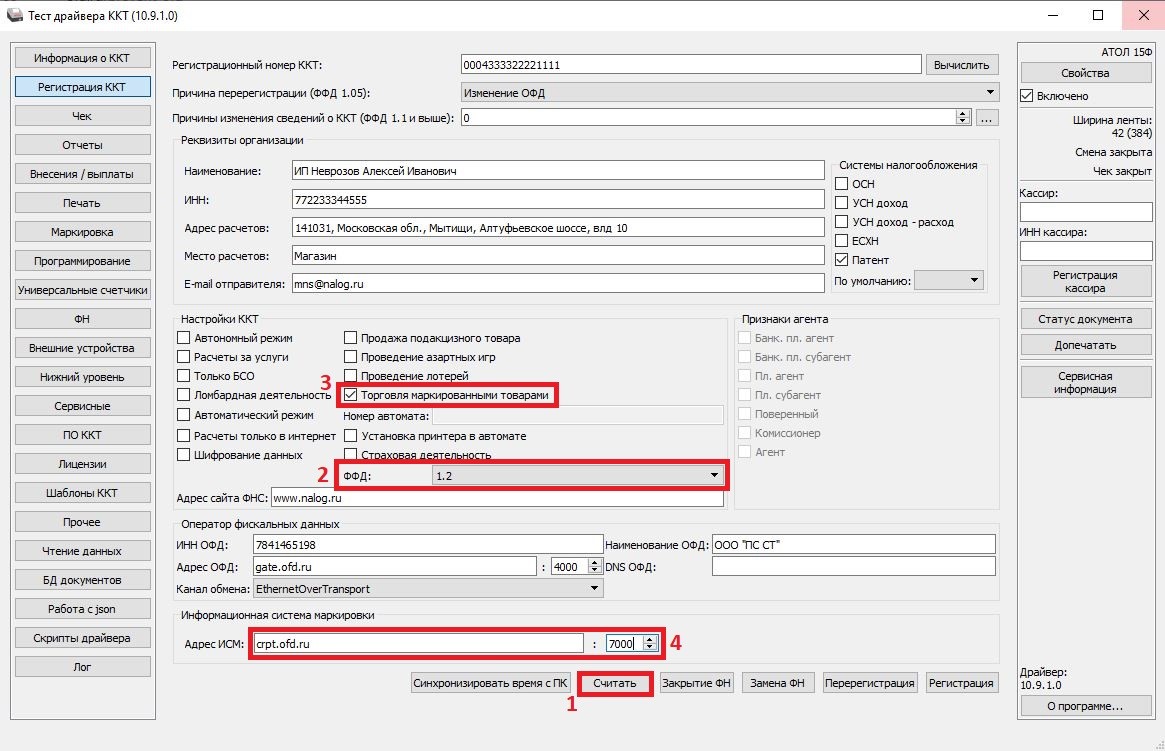The height and width of the screenshot is (751, 1165).
Task: Go to the ФН section
Action: click(x=82, y=319)
